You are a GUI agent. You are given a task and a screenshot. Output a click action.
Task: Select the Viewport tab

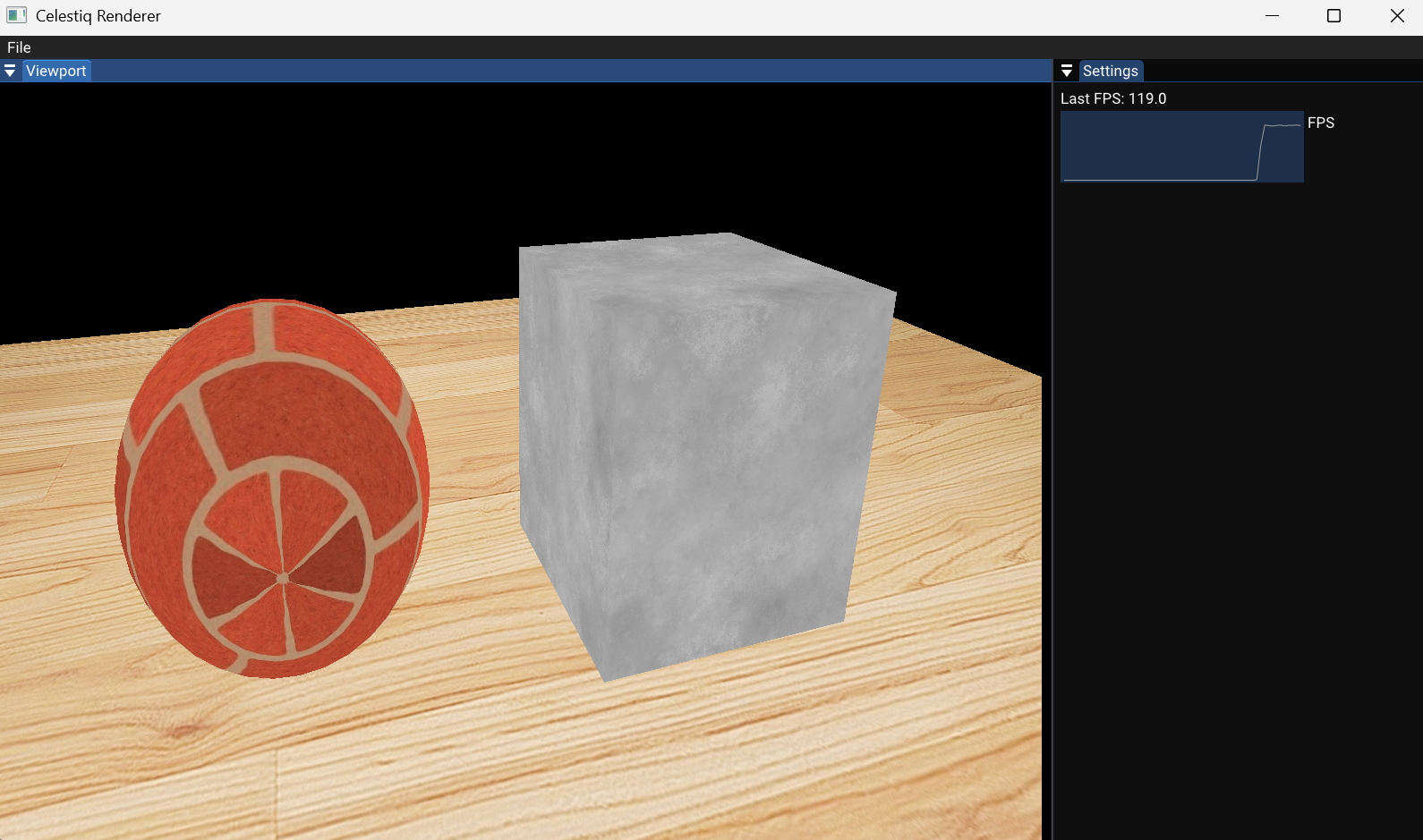(x=56, y=71)
